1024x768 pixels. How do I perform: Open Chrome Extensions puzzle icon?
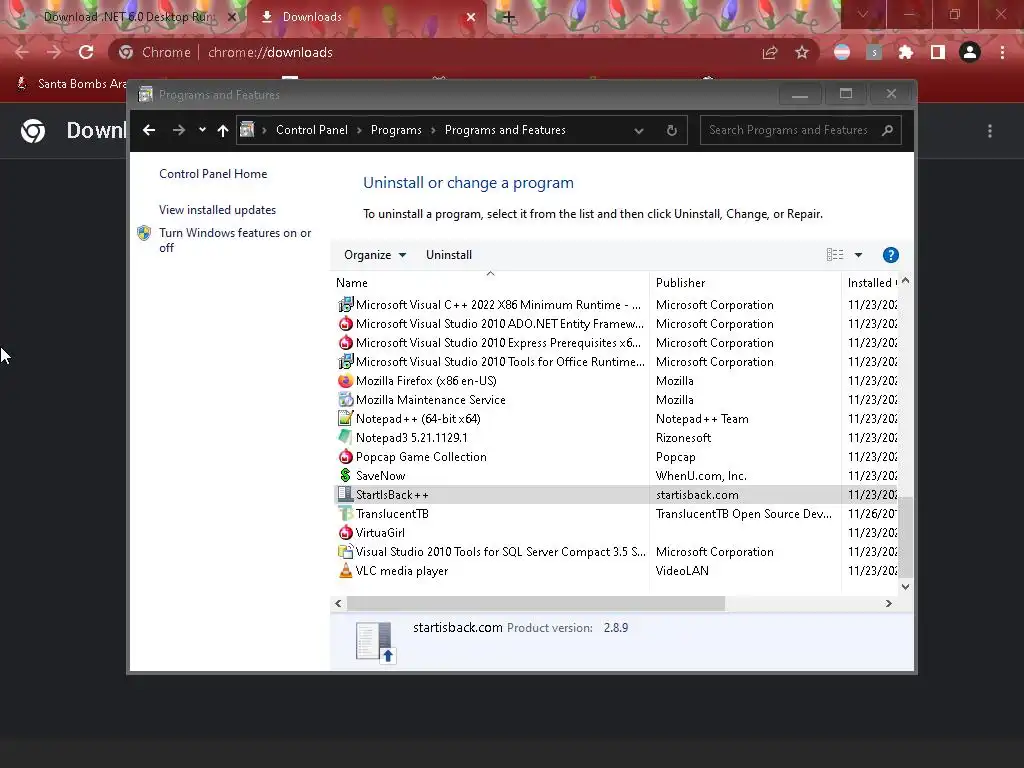(x=906, y=52)
